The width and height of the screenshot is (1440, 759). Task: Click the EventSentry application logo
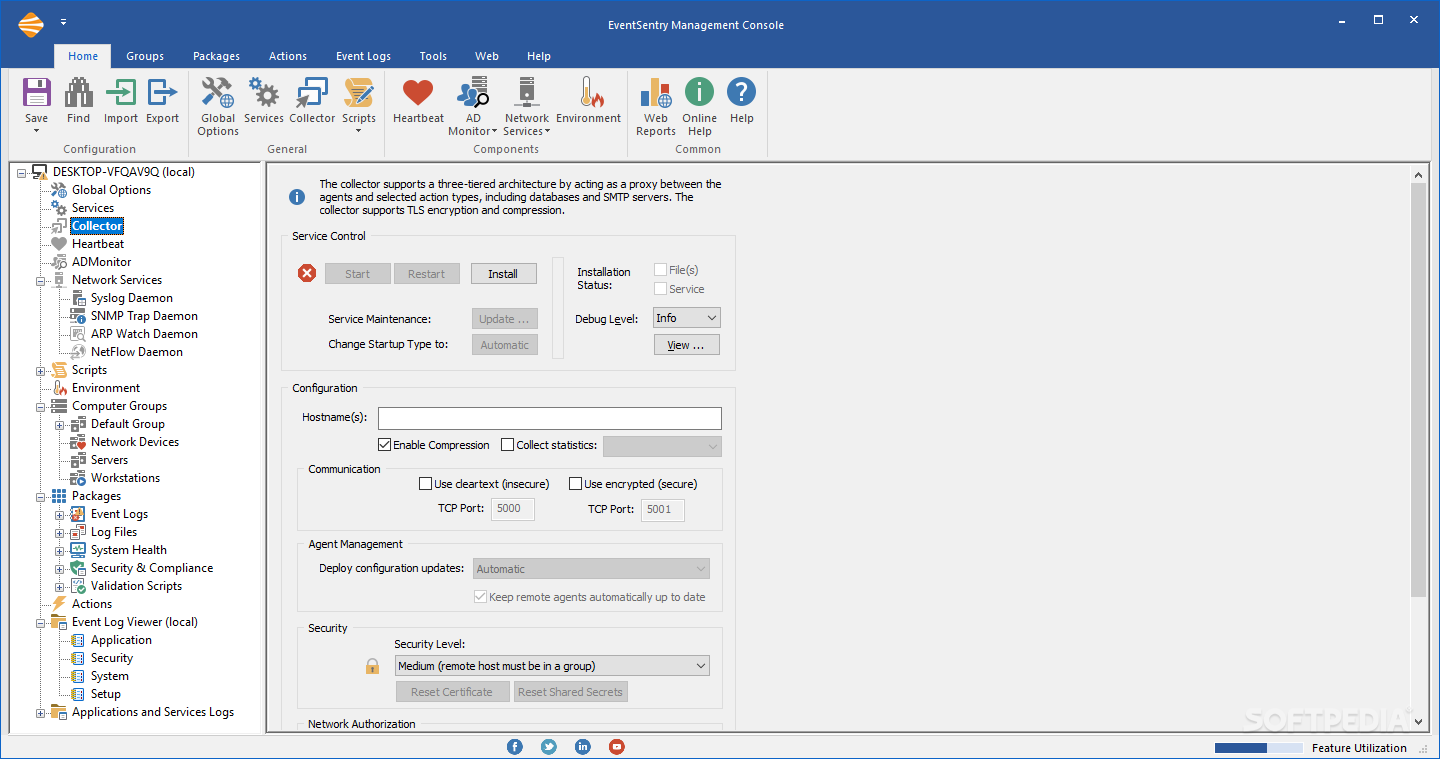pos(31,24)
